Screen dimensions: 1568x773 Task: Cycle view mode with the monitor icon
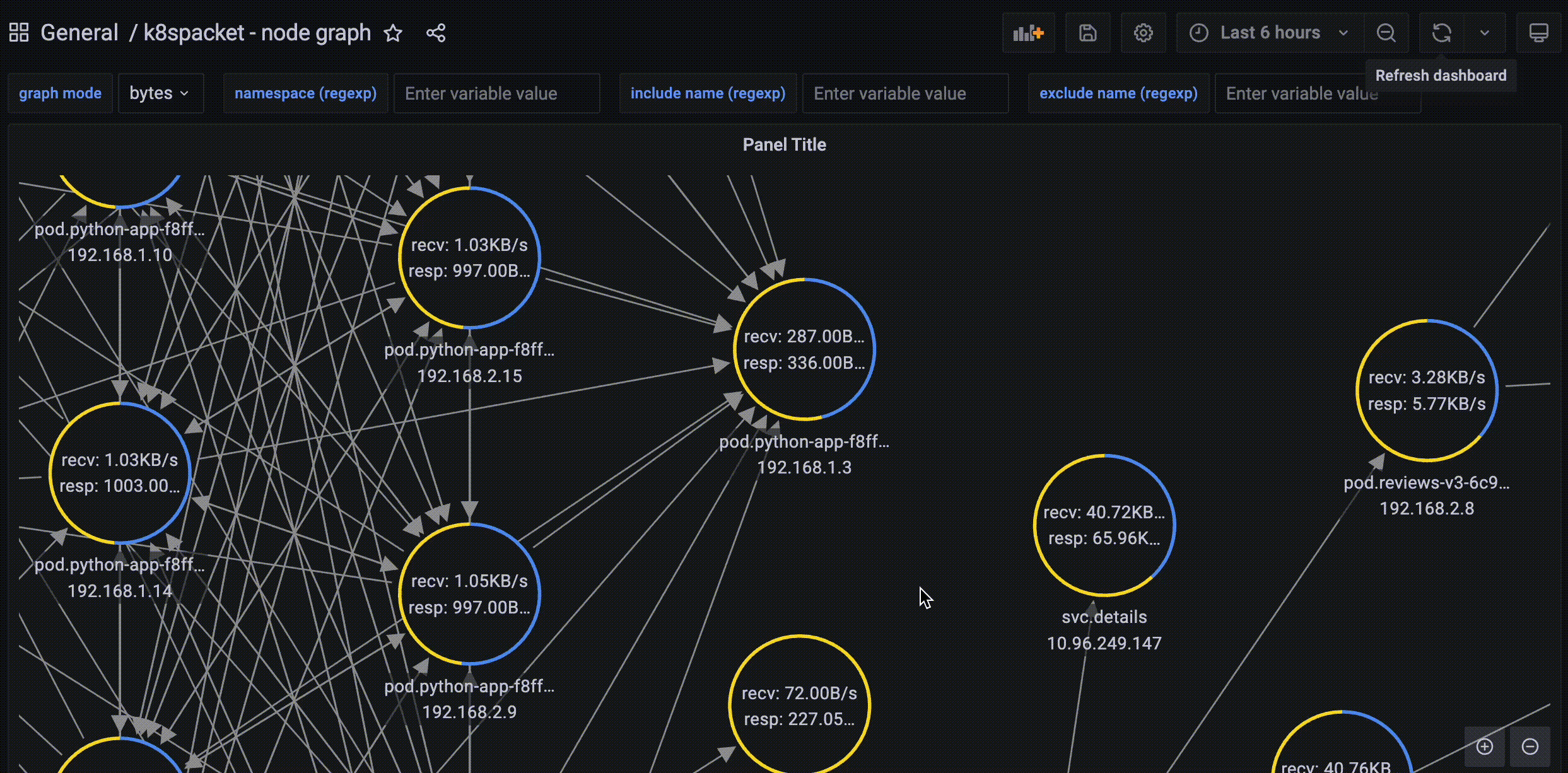1538,33
